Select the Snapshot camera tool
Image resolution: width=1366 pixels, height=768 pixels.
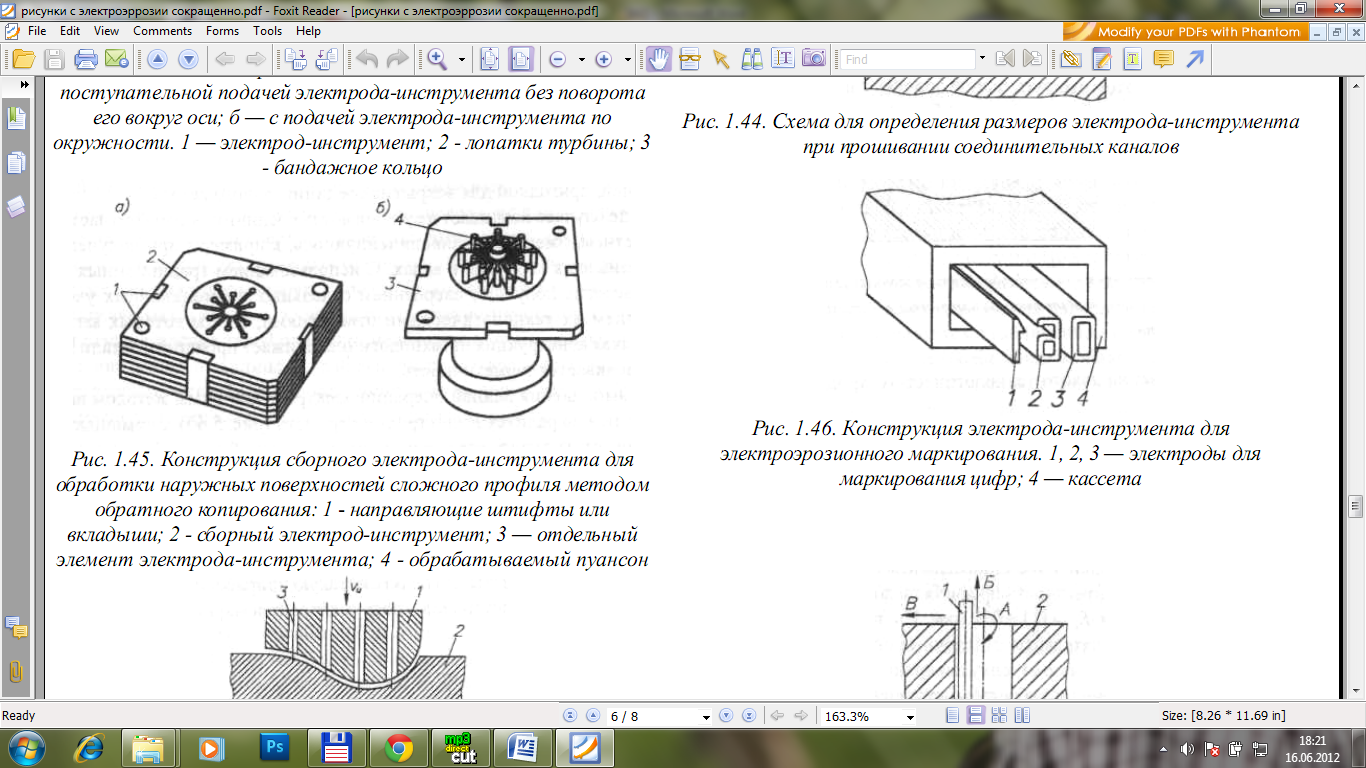pyautogui.click(x=813, y=59)
